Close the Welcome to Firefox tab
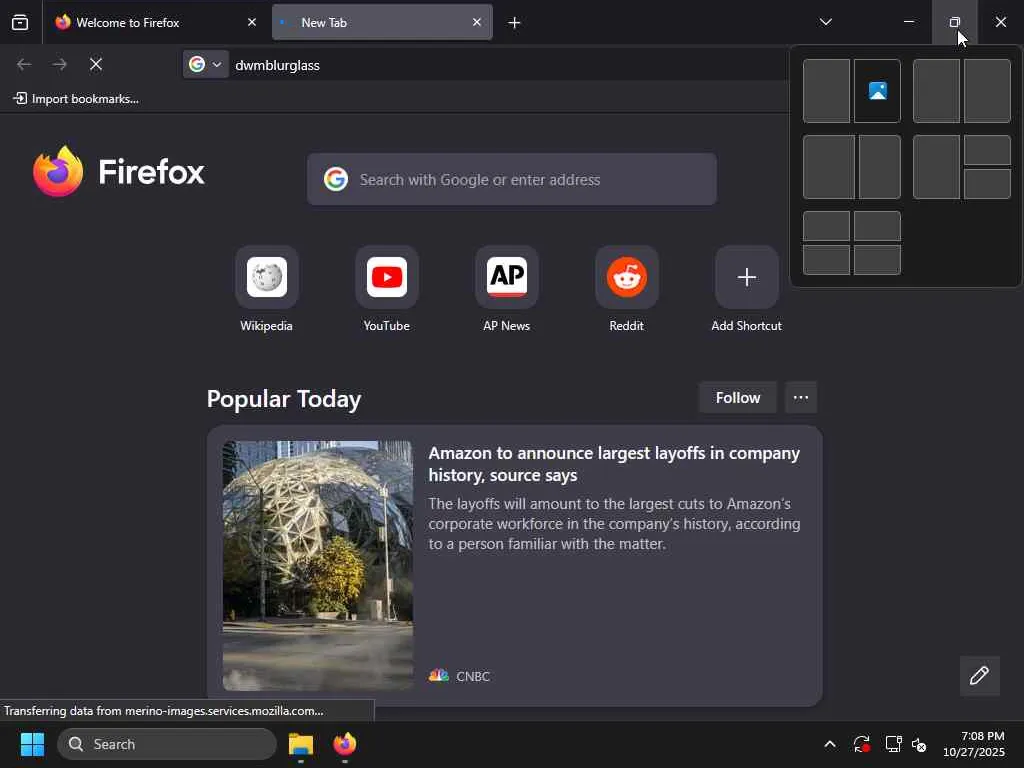 (x=252, y=22)
